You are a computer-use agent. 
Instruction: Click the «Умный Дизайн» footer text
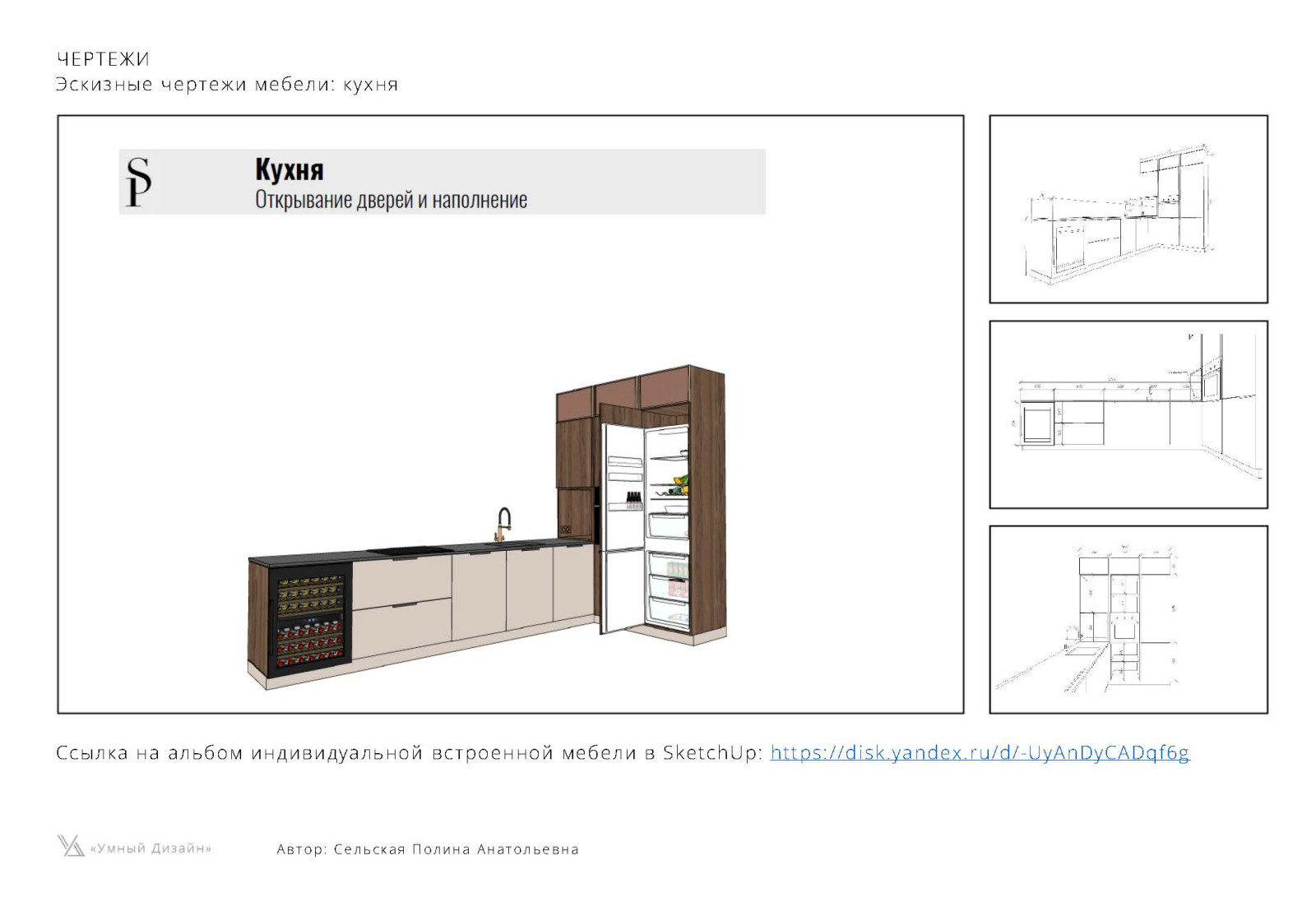click(x=151, y=849)
